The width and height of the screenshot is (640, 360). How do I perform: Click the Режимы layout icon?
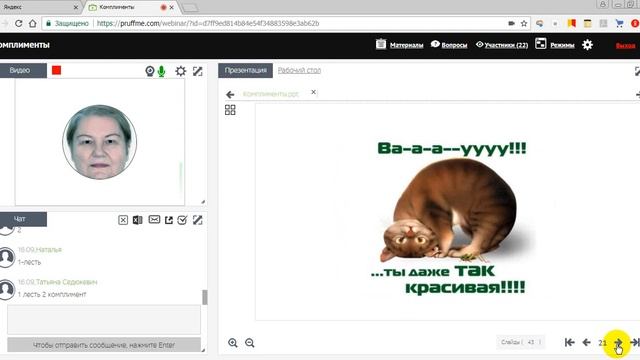(540, 44)
